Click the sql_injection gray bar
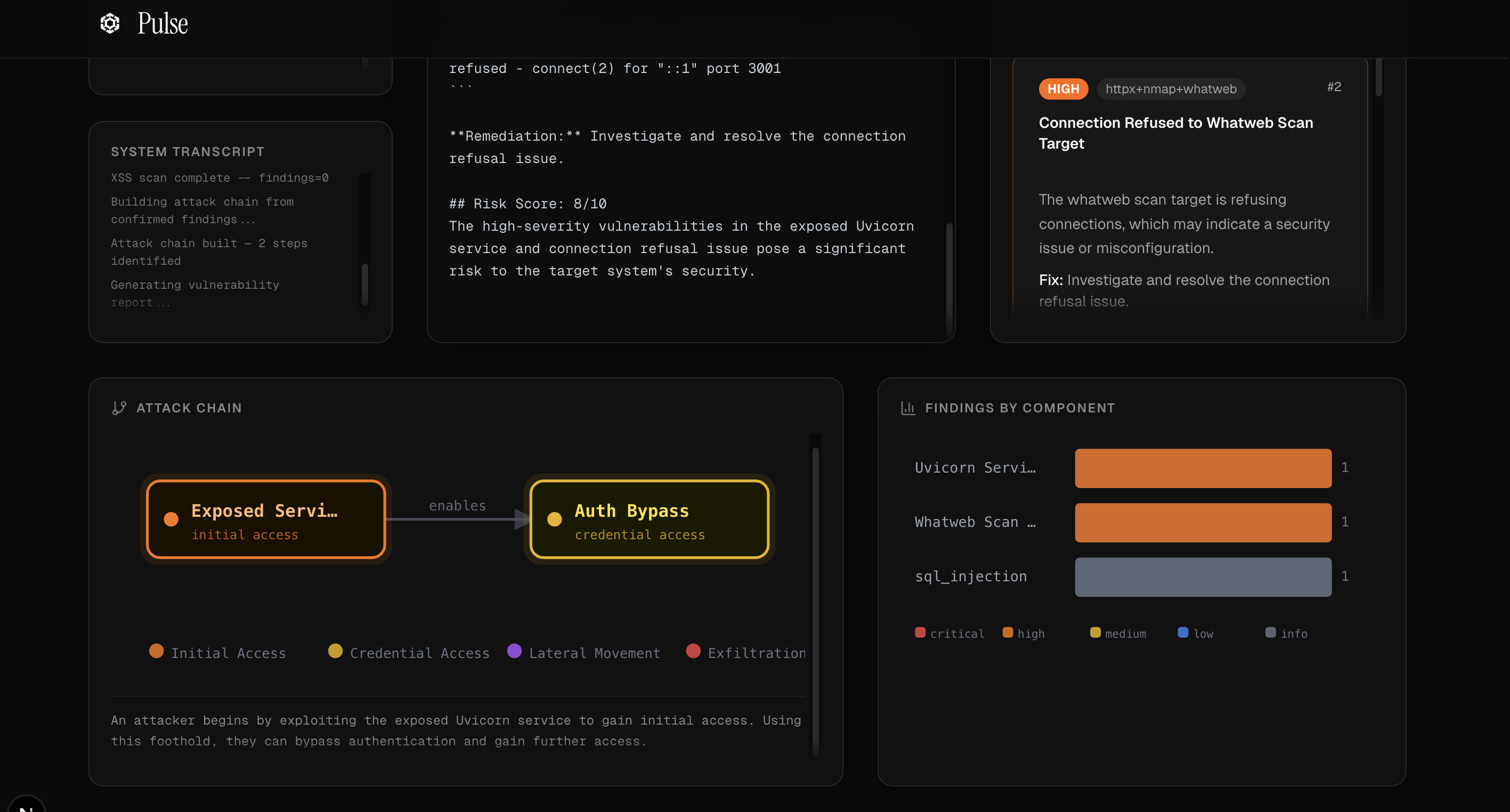1510x812 pixels. point(1203,577)
